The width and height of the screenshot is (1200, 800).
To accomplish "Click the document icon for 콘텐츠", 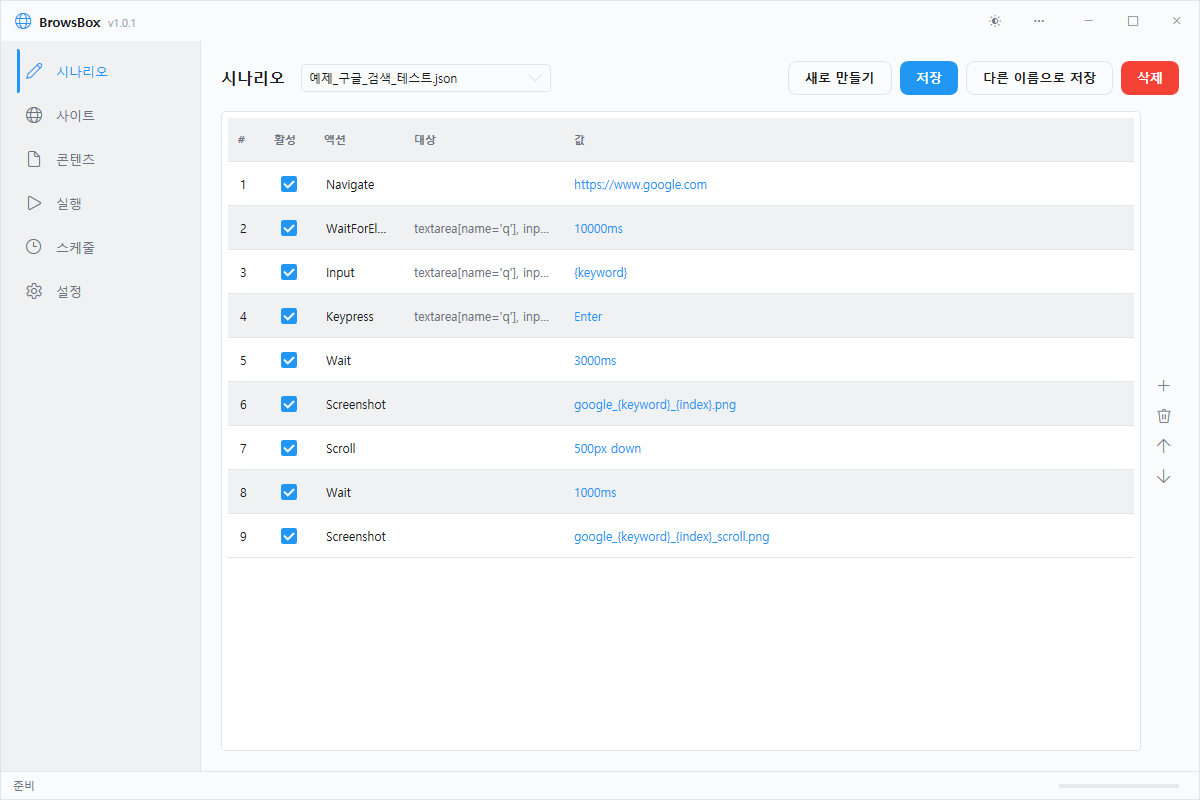I will (34, 159).
